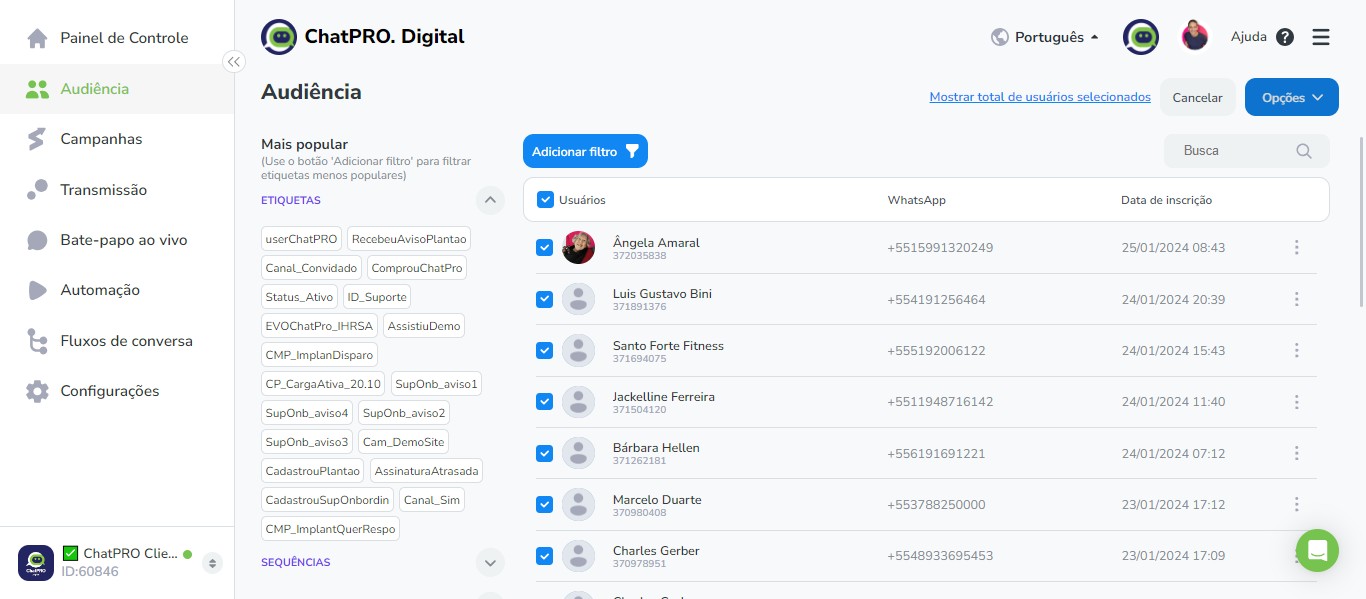Click phone number +5515991320249
1366x599 pixels.
click(940, 247)
